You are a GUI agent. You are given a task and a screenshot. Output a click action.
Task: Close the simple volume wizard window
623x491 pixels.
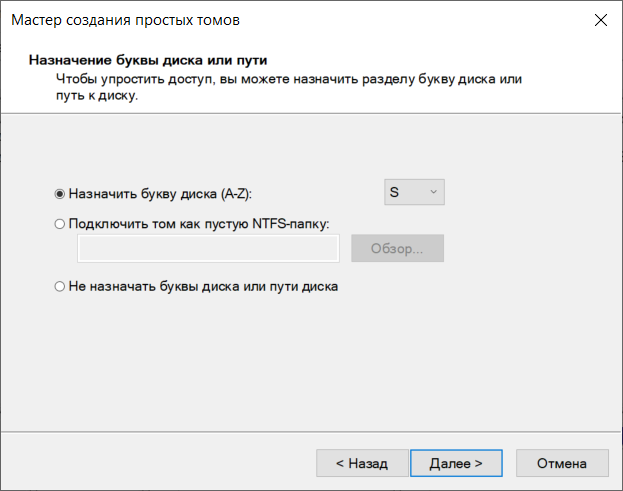601,20
